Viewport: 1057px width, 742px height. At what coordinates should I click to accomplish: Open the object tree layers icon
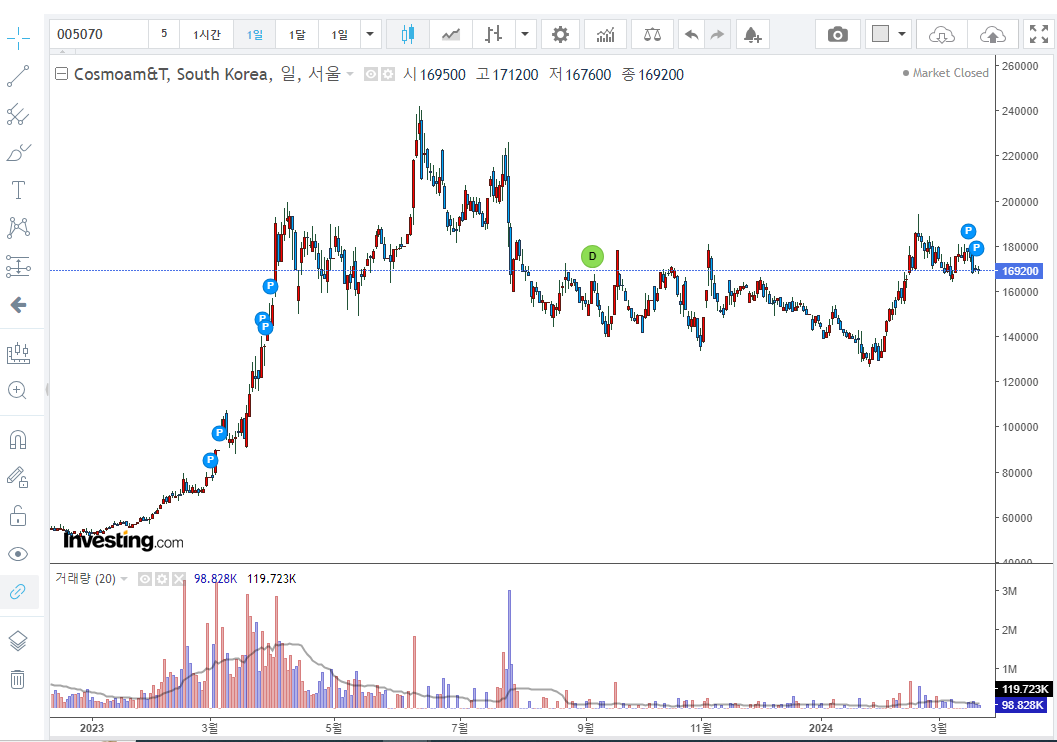point(18,641)
